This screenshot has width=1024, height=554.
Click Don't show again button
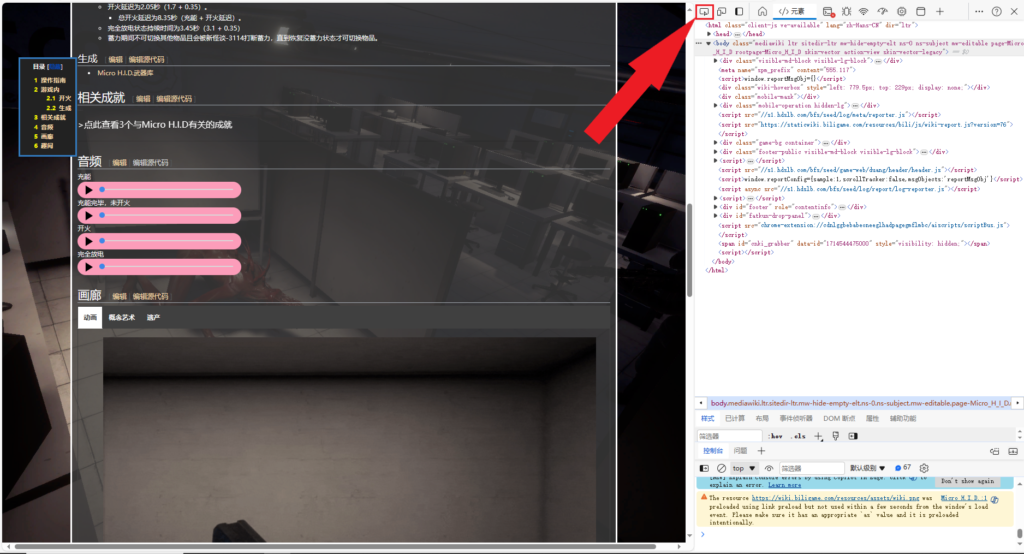pos(967,481)
